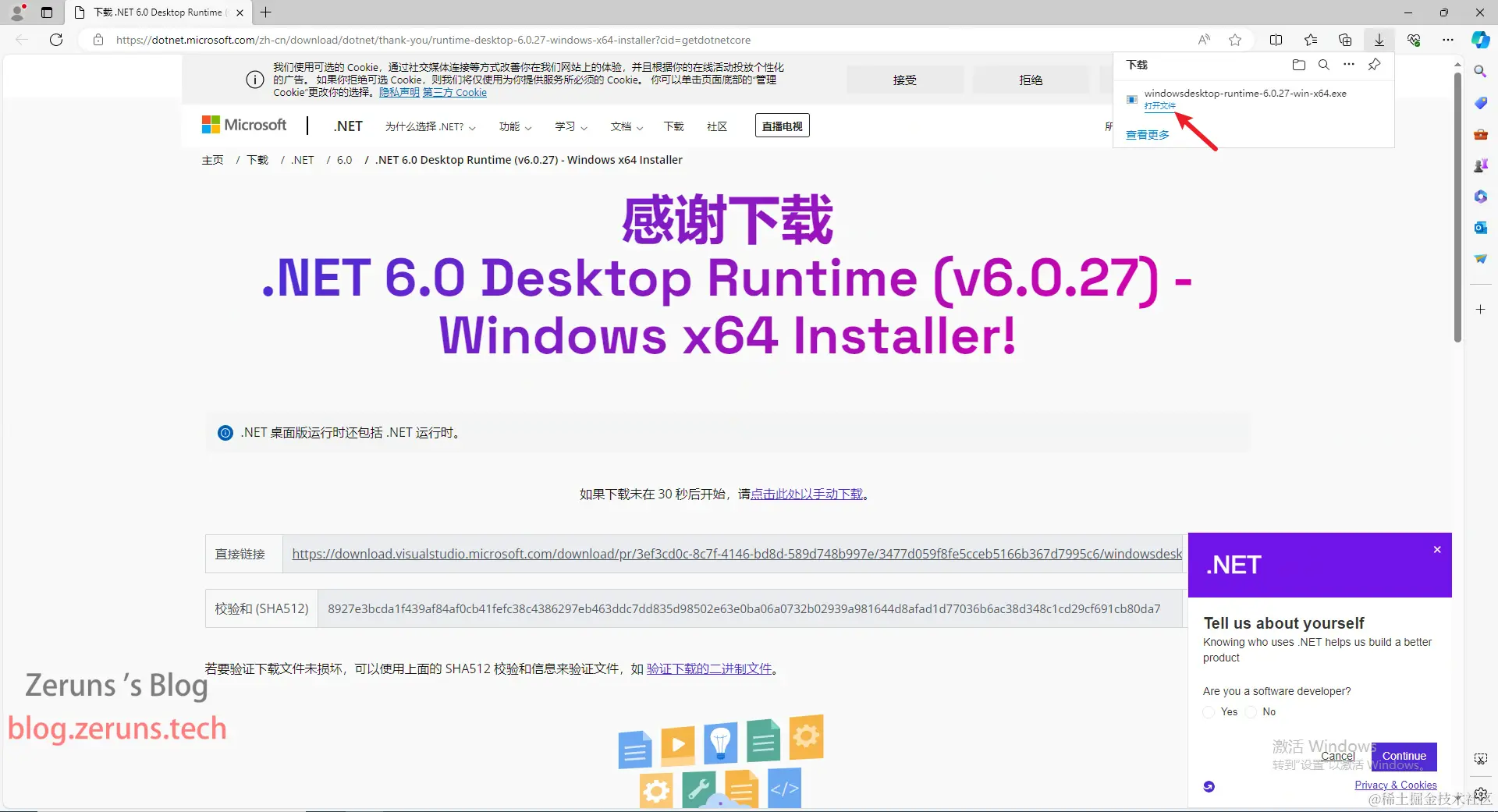
Task: Open the direct download URL link
Action: (x=737, y=554)
